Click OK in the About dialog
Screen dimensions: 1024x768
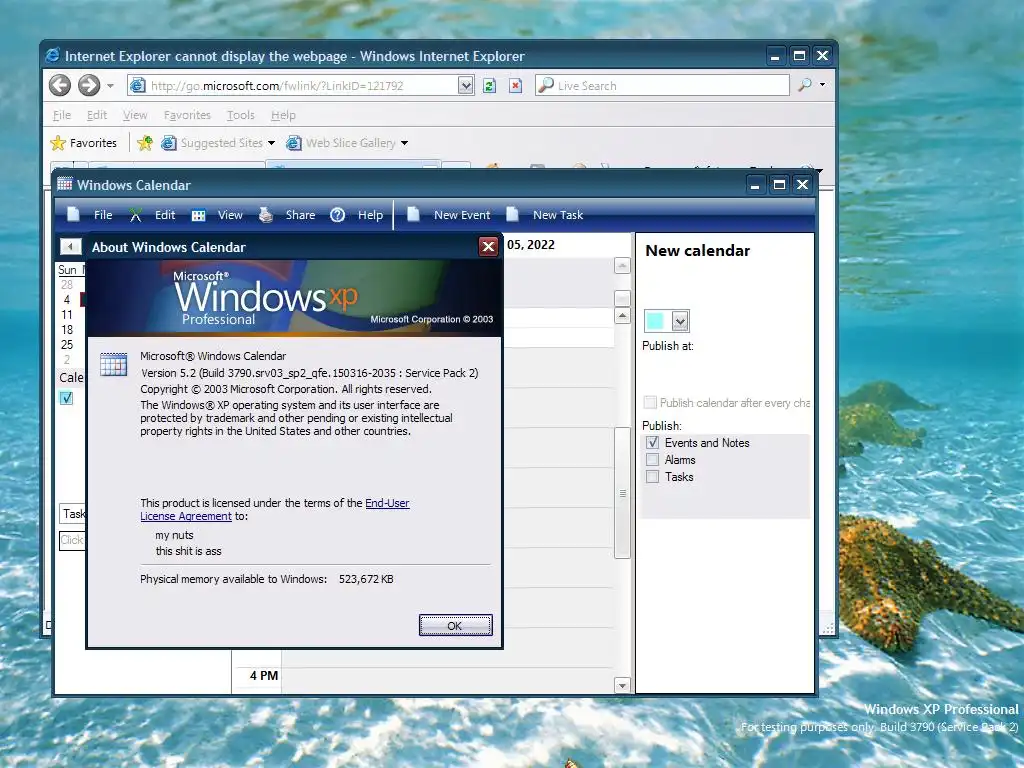(x=455, y=626)
